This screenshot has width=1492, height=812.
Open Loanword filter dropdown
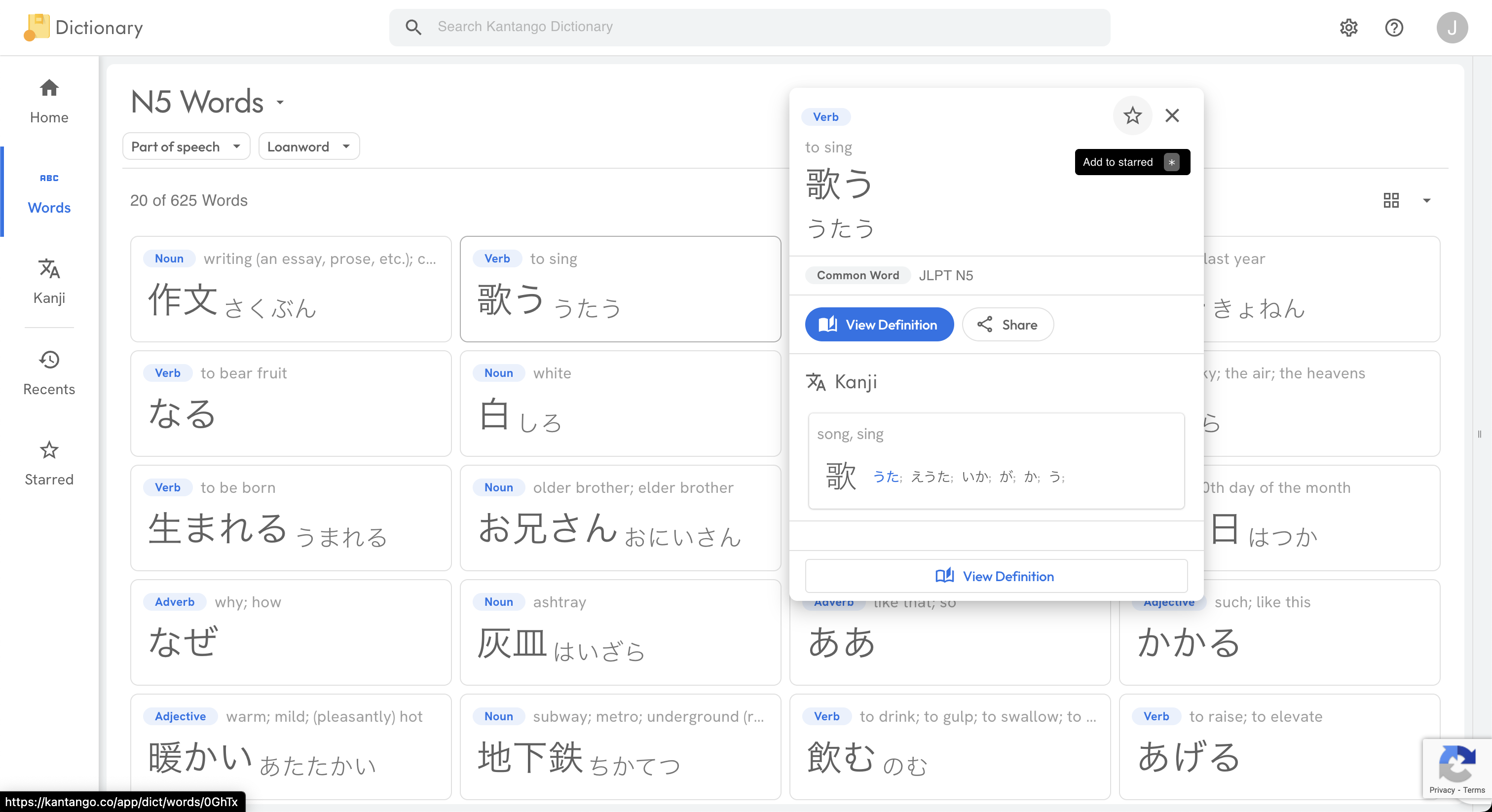click(309, 147)
